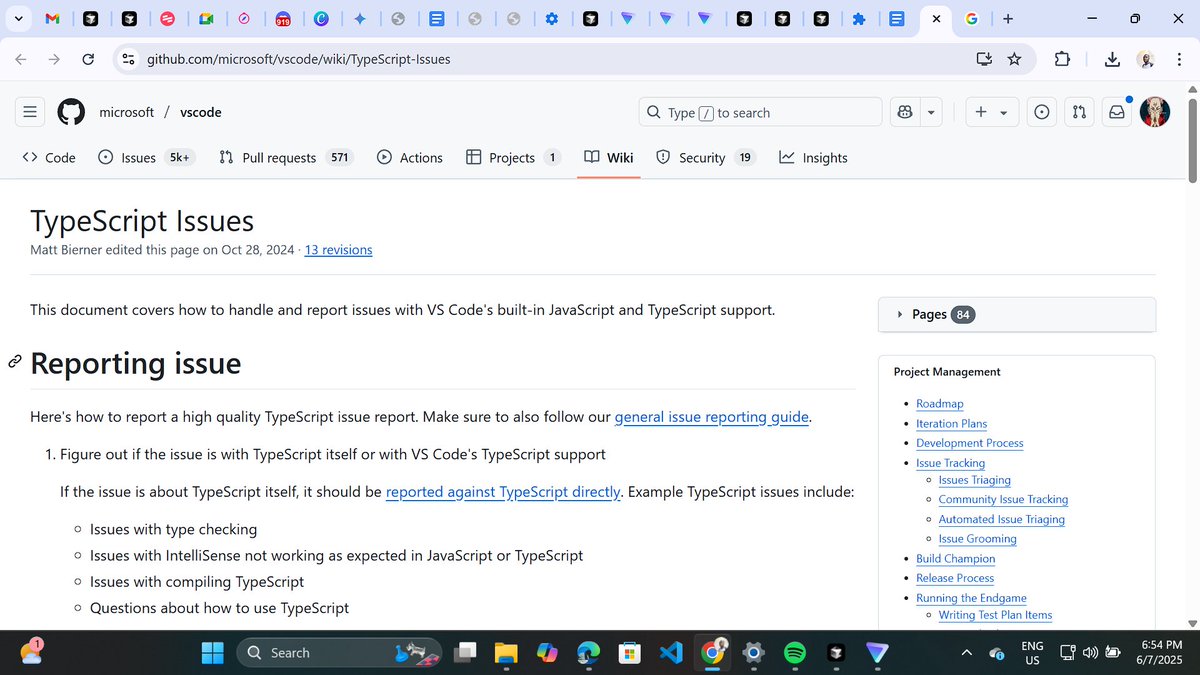This screenshot has width=1200, height=675.
Task: Bookmark this page with star icon
Action: point(1014,59)
